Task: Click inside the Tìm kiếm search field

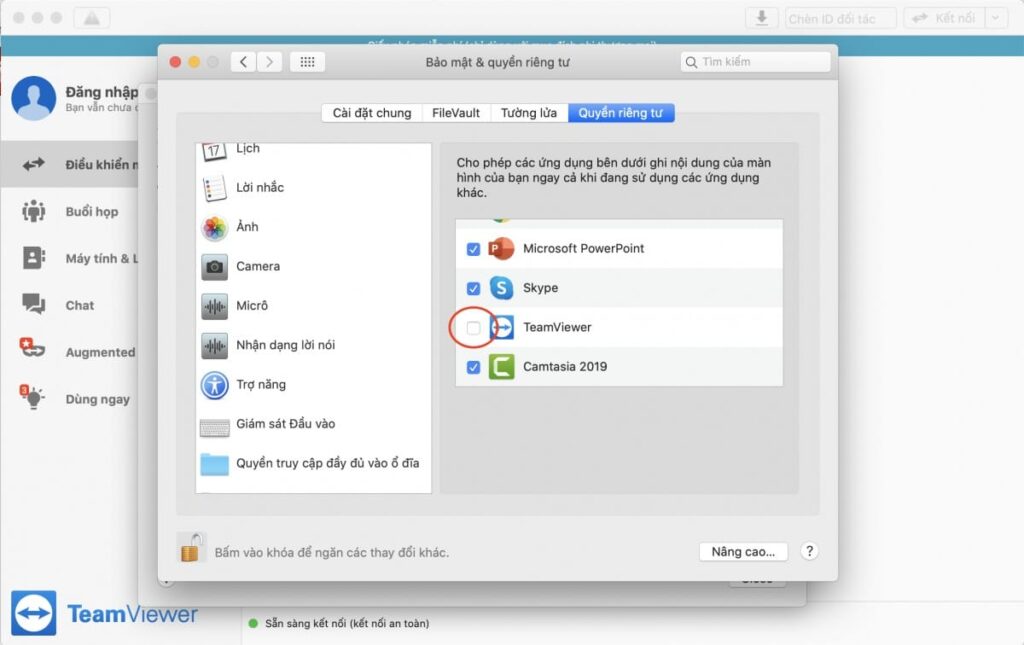Action: point(757,61)
